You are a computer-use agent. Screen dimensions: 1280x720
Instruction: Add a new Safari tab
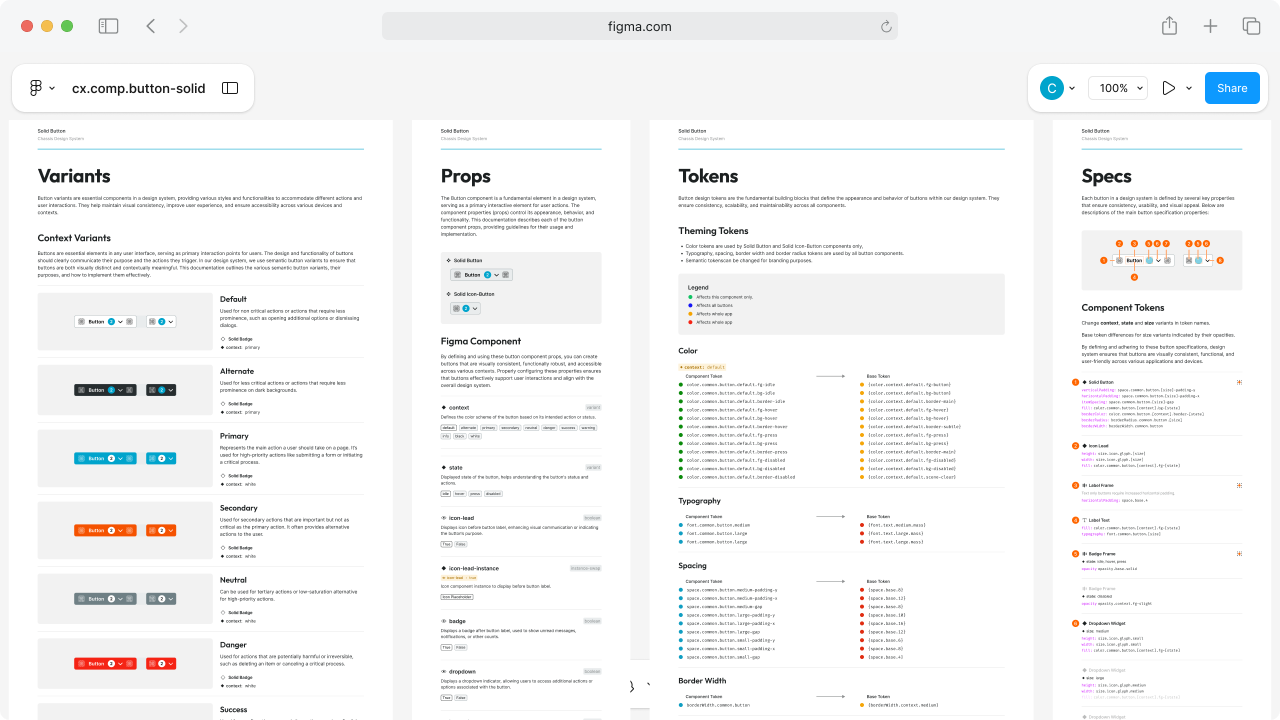coord(1210,26)
